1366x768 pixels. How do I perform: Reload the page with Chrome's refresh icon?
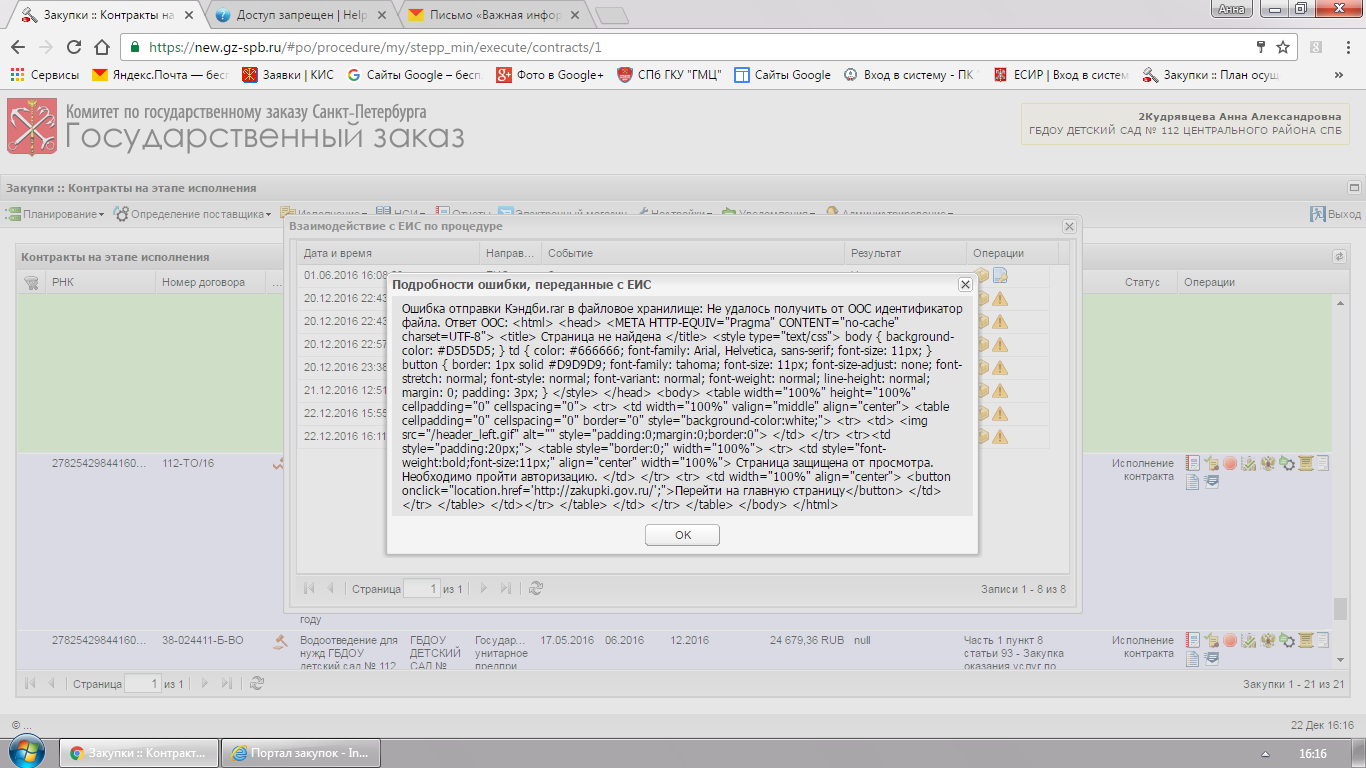coord(74,47)
